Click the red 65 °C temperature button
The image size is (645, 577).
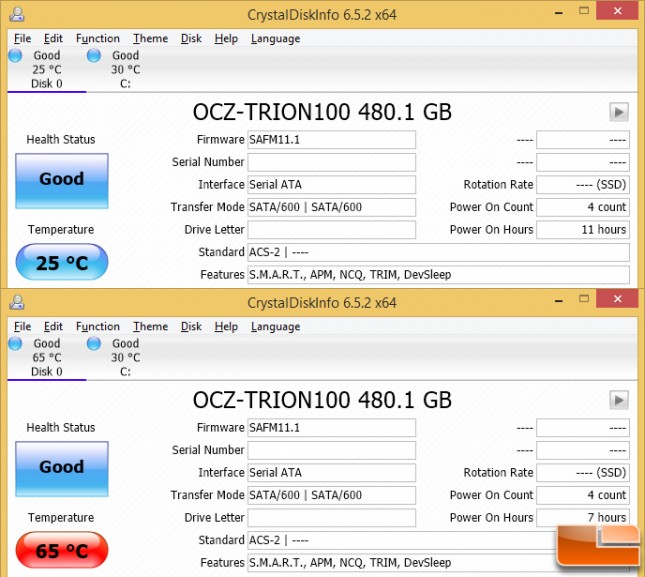tap(62, 550)
